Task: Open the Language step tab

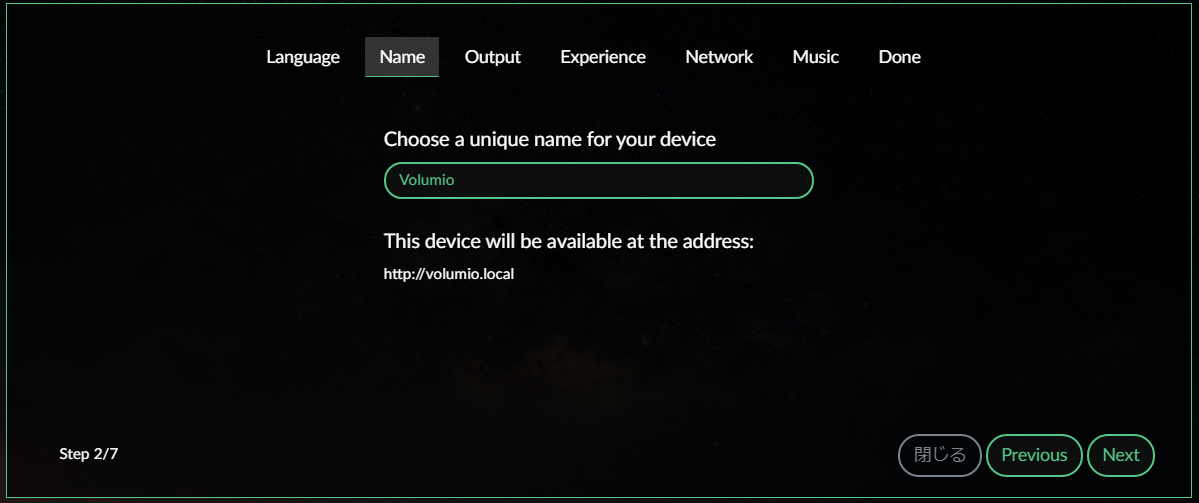Action: coord(303,57)
